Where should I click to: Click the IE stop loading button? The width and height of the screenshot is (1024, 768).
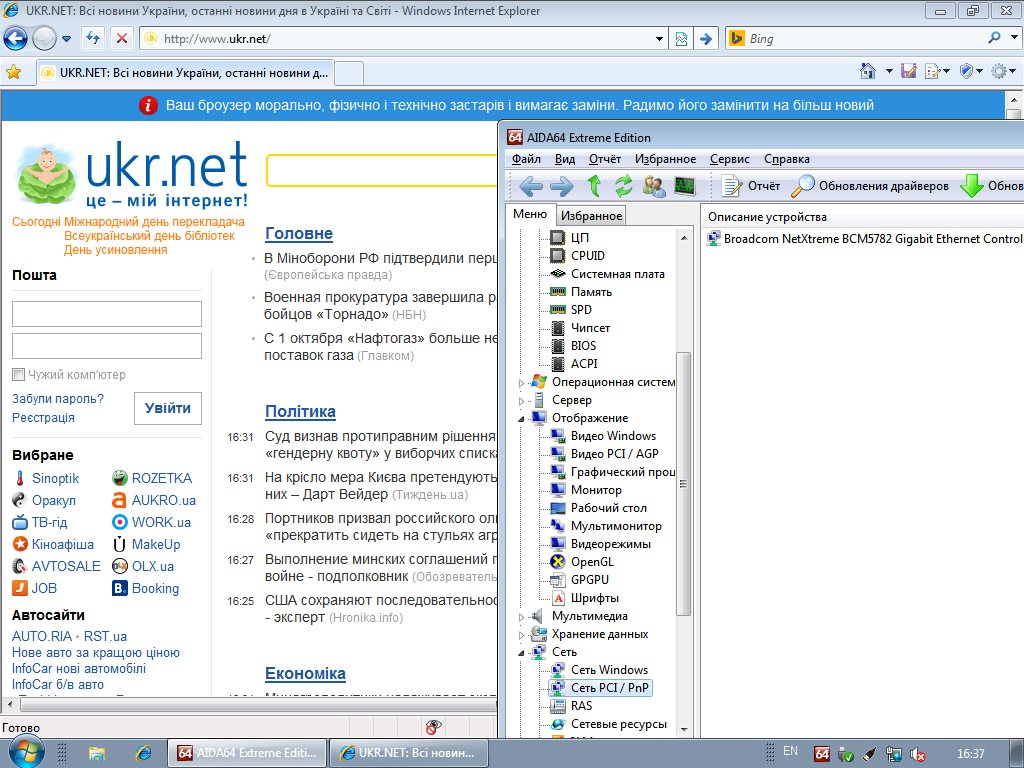pos(121,39)
